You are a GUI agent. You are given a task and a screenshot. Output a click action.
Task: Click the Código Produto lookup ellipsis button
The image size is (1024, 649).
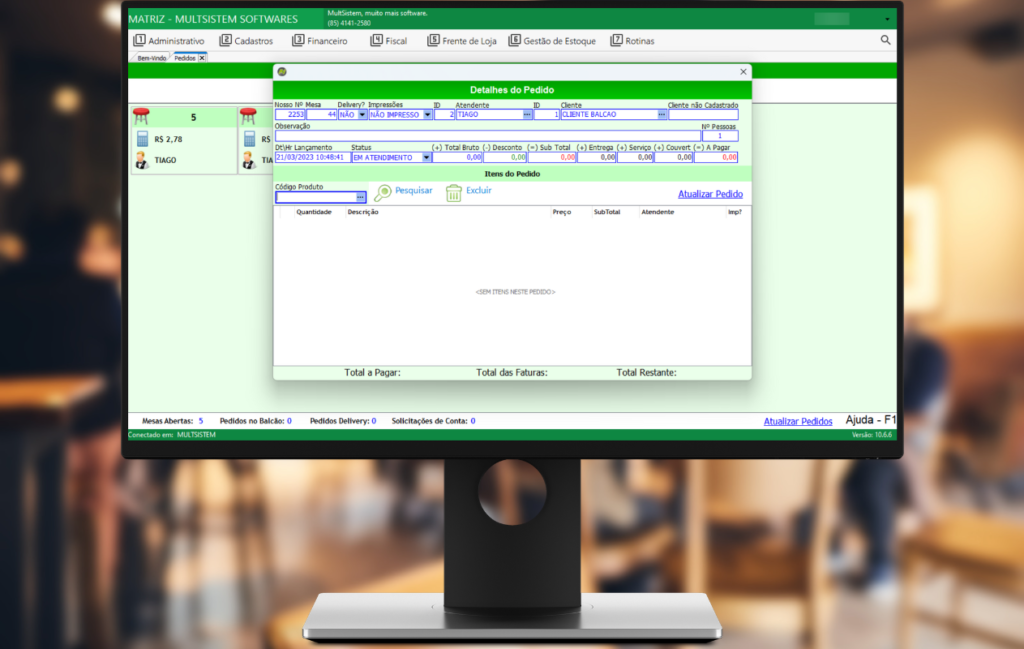point(361,197)
